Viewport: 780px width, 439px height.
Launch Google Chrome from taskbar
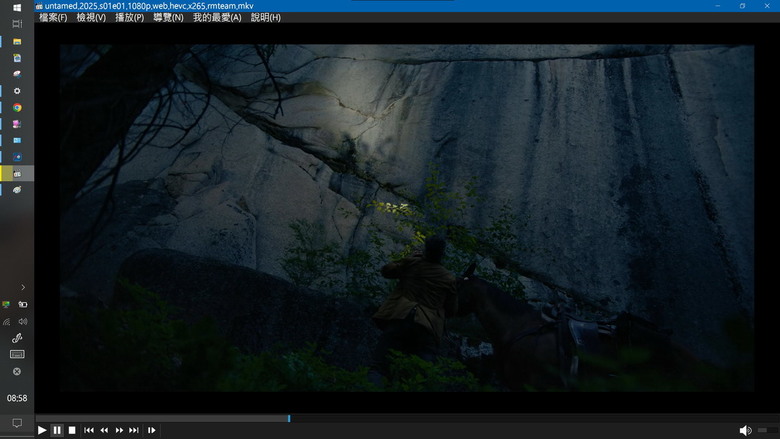(x=17, y=107)
